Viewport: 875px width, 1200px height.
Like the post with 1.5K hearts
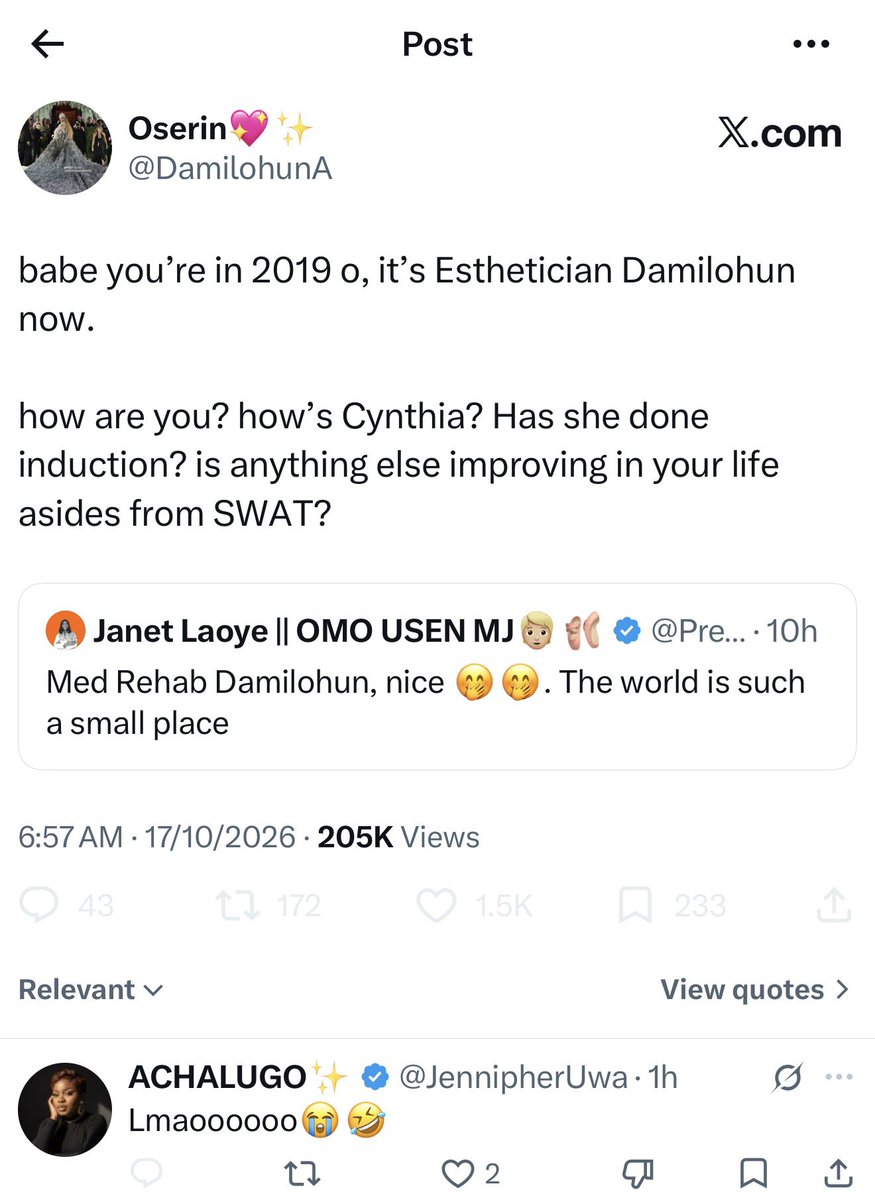pyautogui.click(x=474, y=906)
